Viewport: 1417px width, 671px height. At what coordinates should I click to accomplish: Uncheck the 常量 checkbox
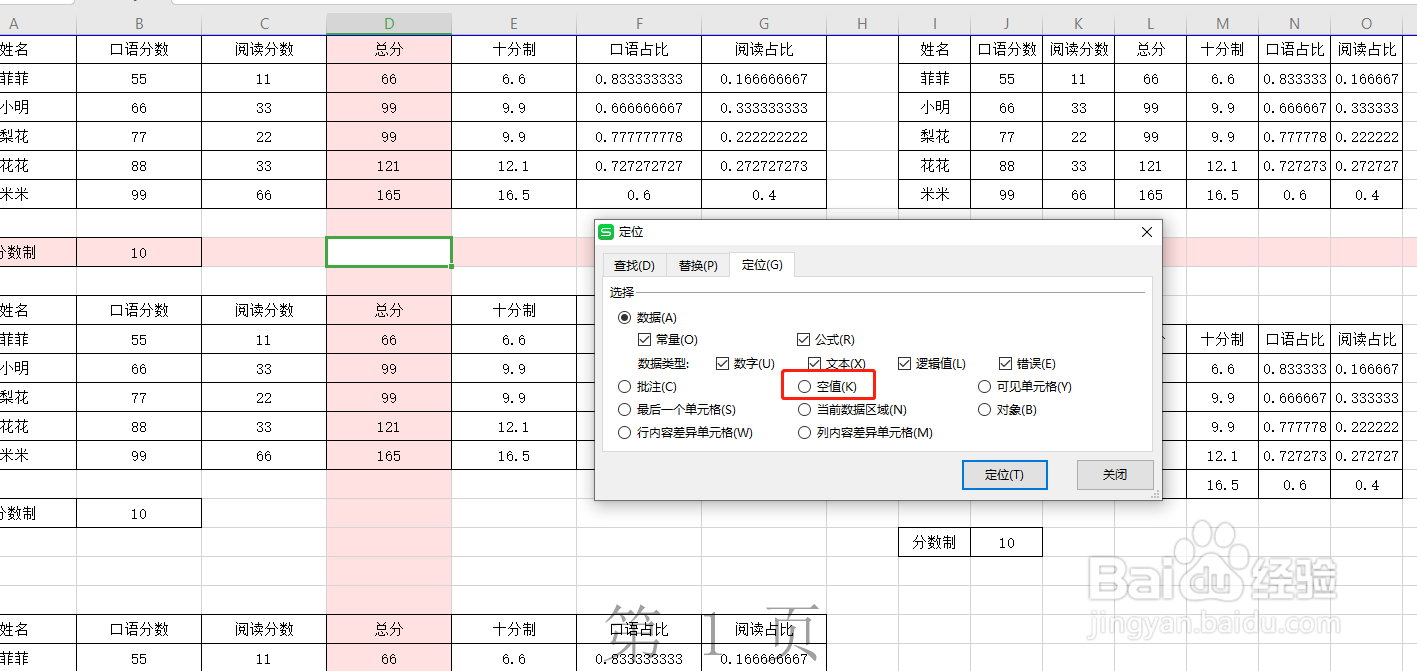(645, 339)
